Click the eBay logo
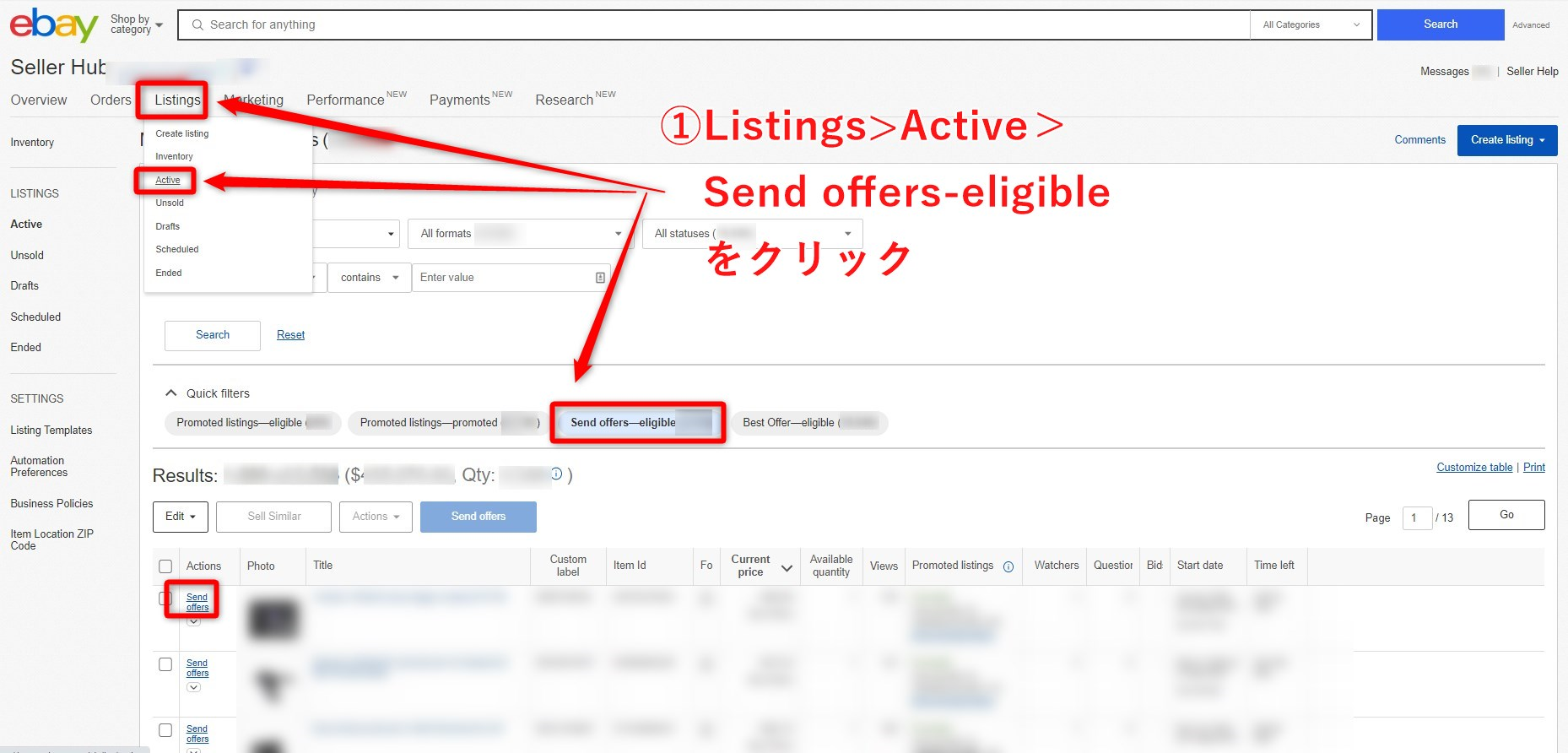Viewport: 1568px width, 753px height. (x=54, y=24)
